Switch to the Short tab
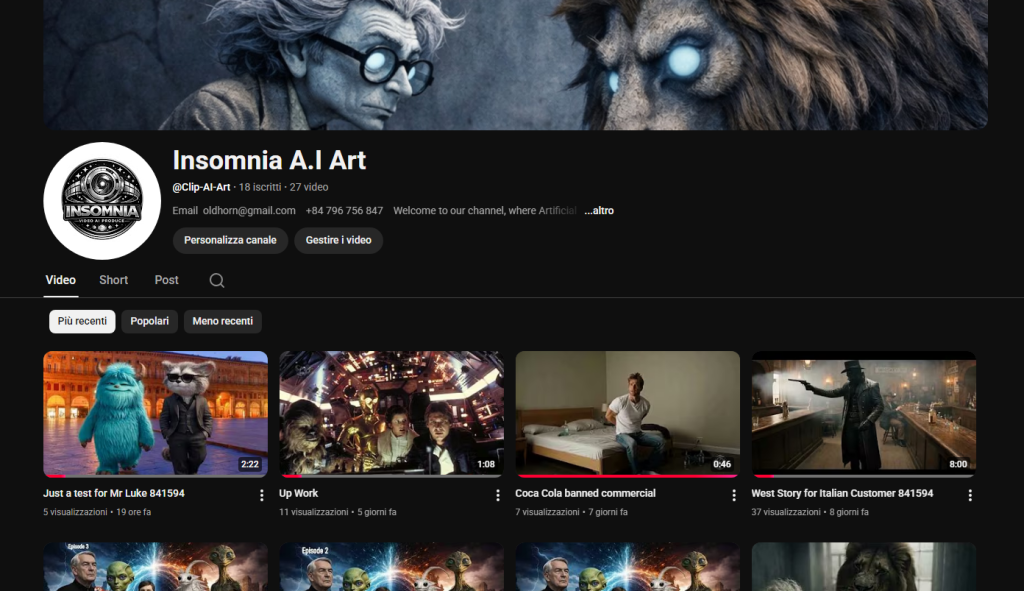 (x=114, y=280)
